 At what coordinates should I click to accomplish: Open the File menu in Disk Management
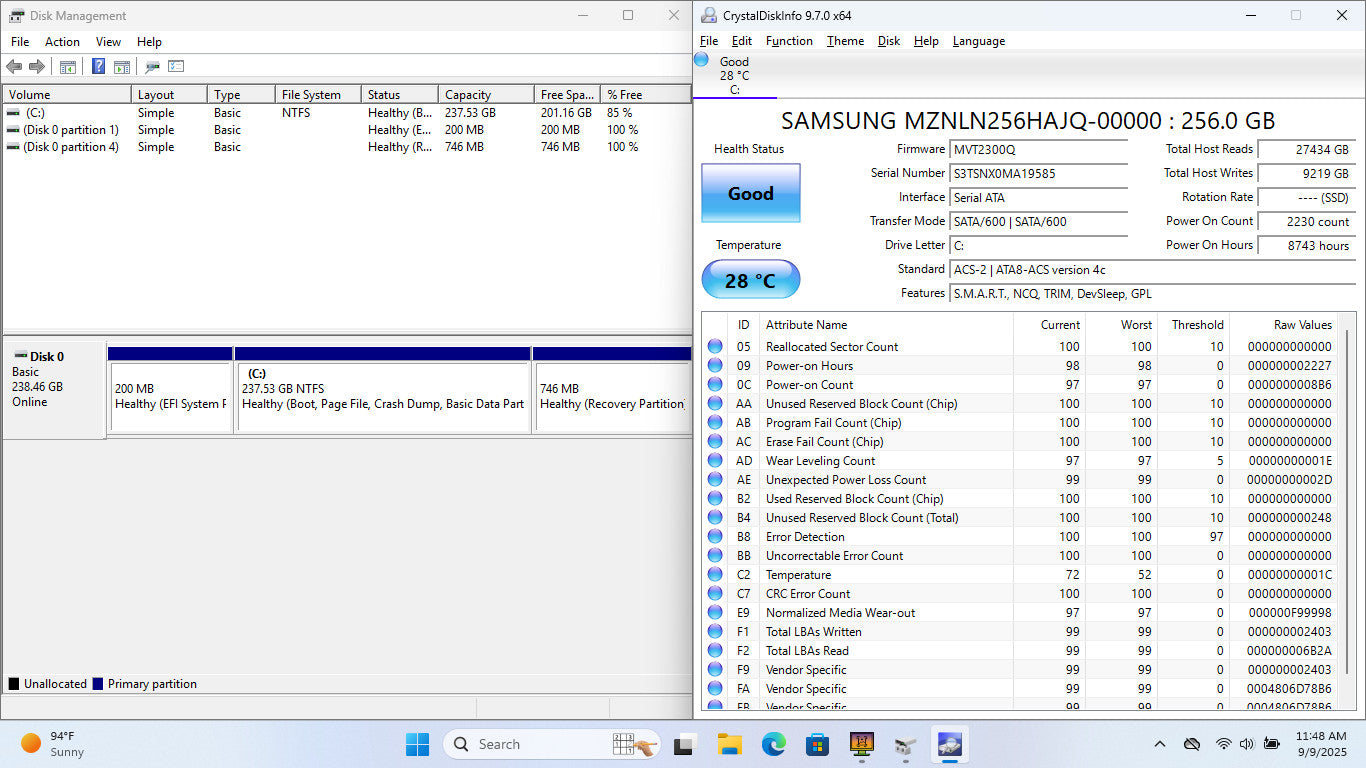20,42
